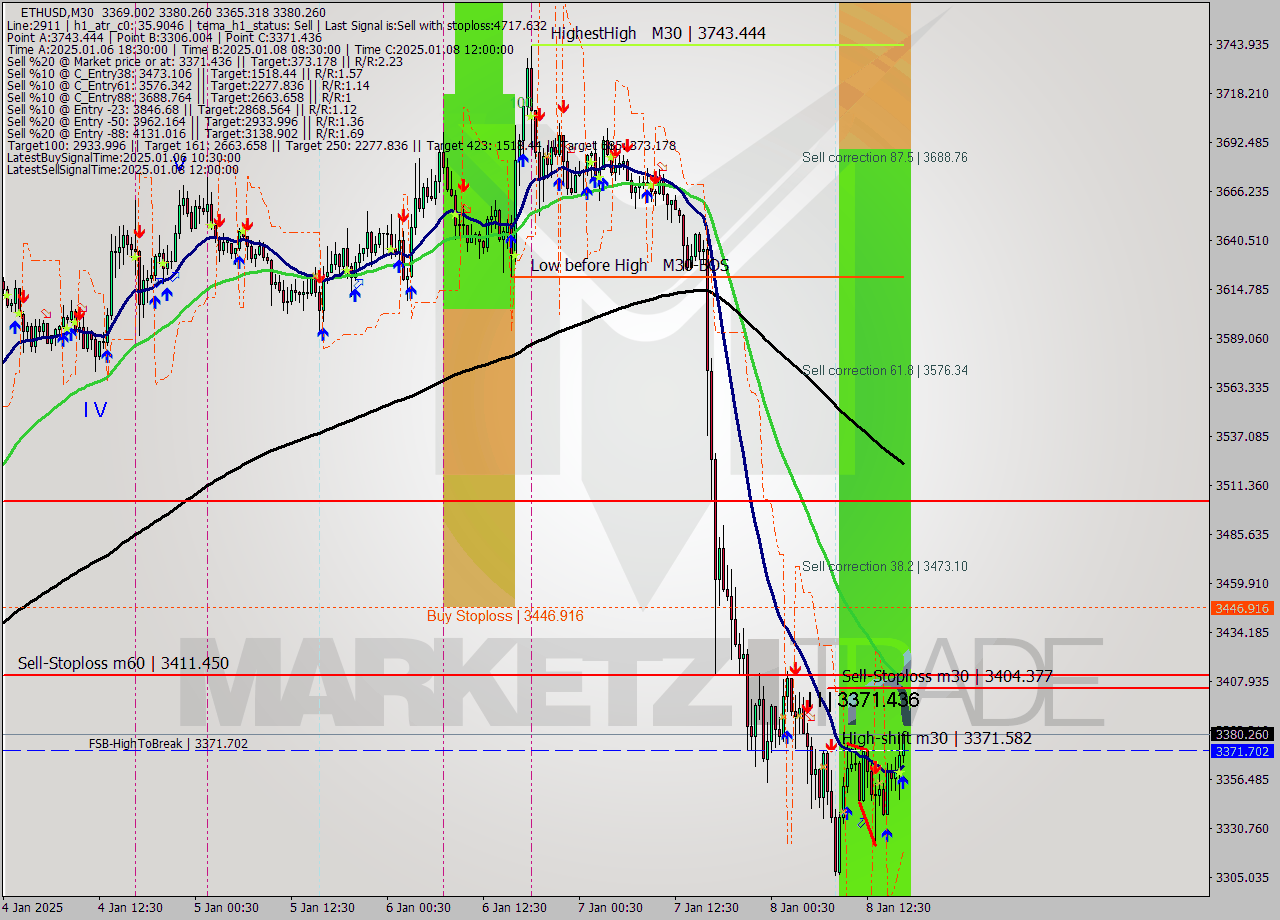
Task: Click the LatestBuySignalTime info line
Action: click(123, 157)
